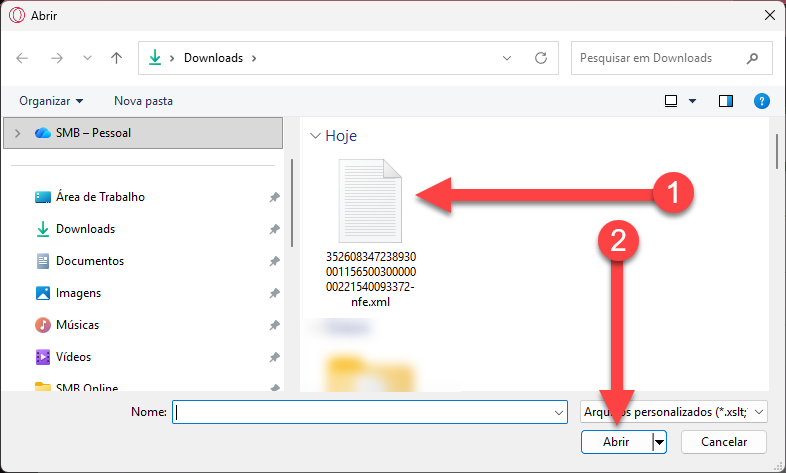This screenshot has width=786, height=473.
Task: Toggle the preview pane
Action: (x=726, y=101)
